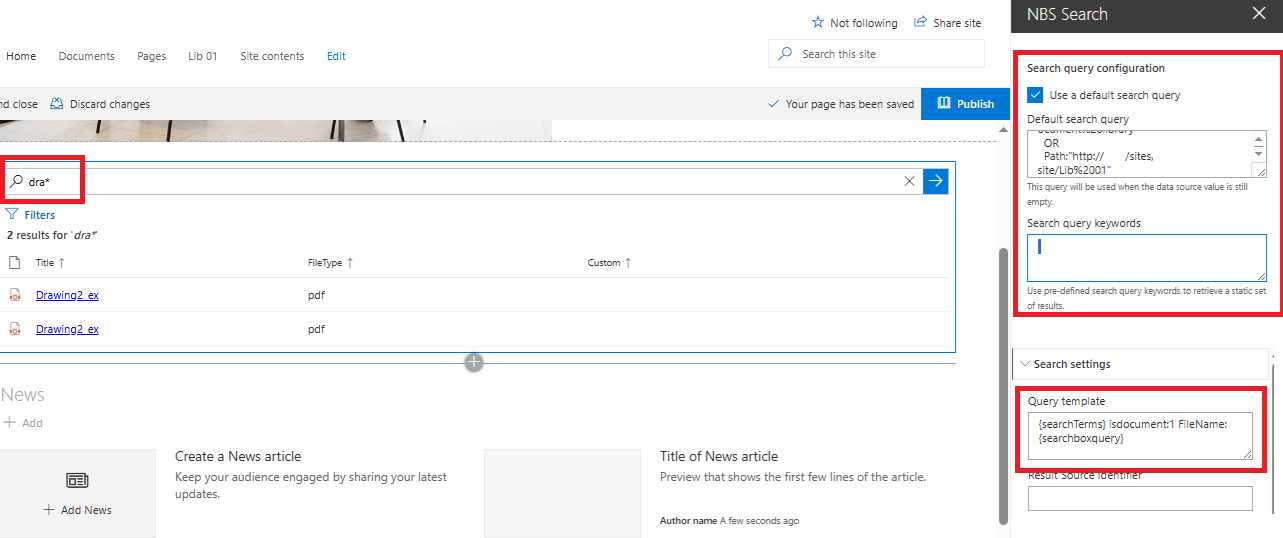This screenshot has height=538, width=1283.
Task: Click the Result Source Identifier field
Action: [1140, 498]
